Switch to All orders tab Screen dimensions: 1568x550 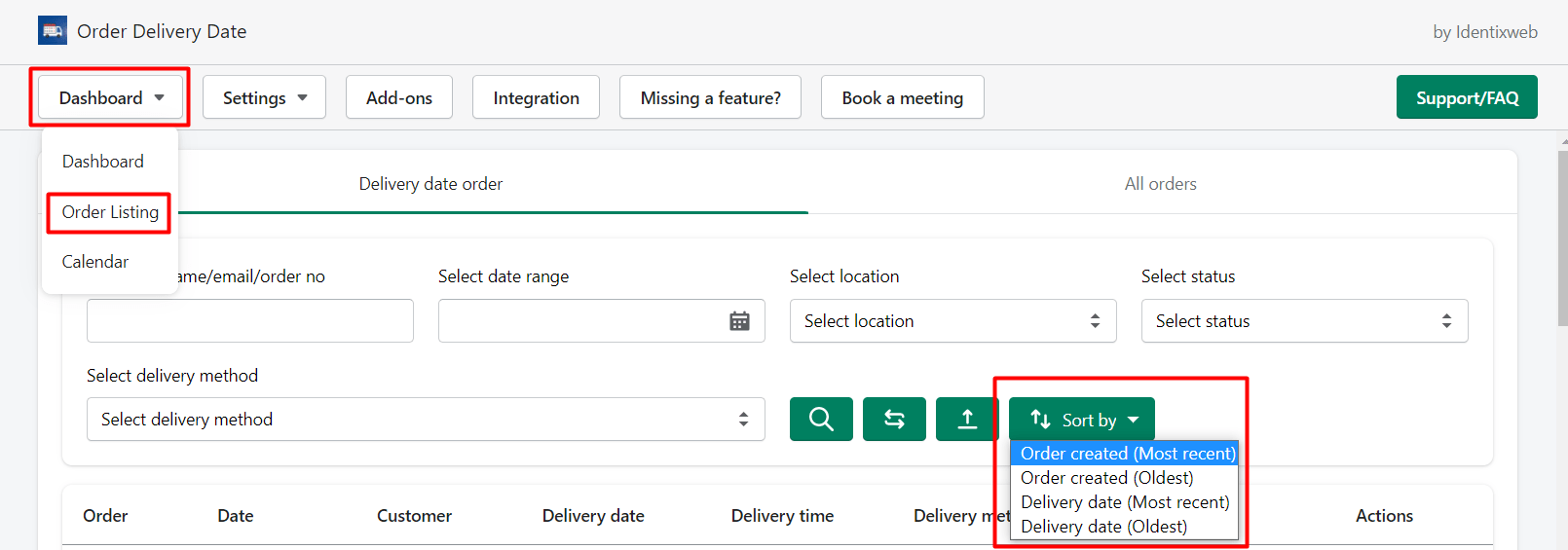1161,184
